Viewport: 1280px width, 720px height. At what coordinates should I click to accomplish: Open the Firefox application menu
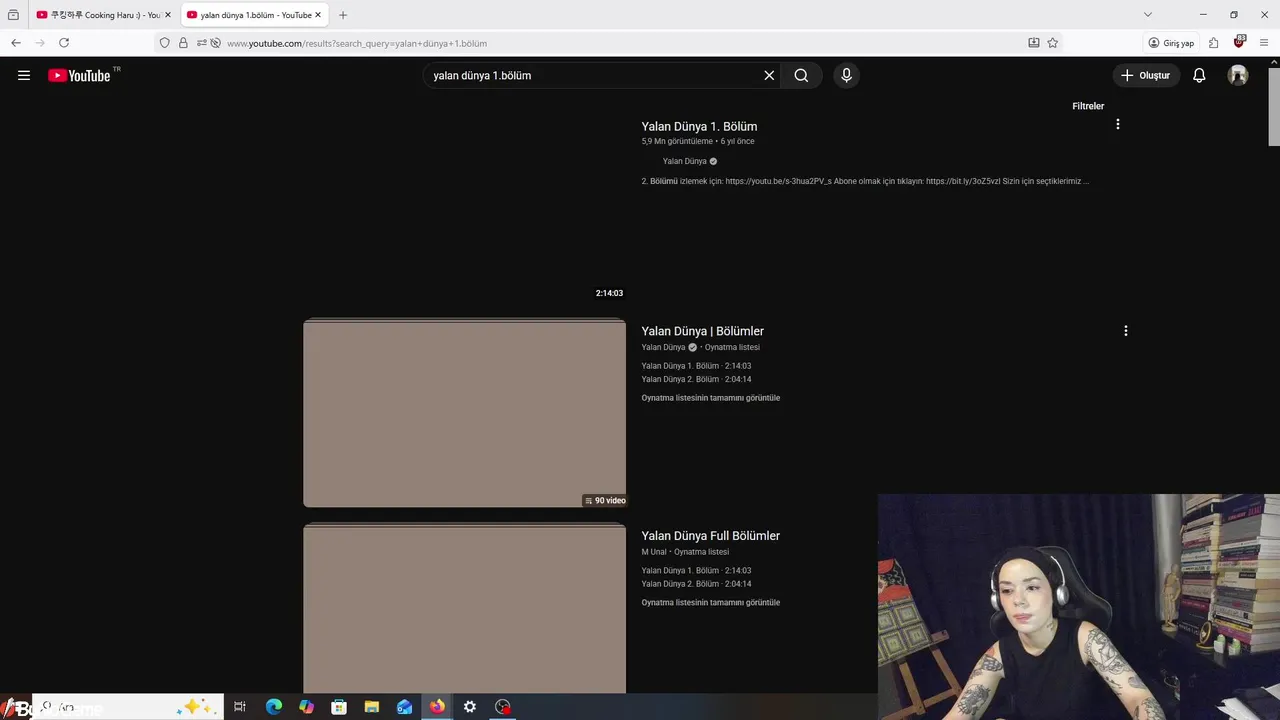(1264, 43)
